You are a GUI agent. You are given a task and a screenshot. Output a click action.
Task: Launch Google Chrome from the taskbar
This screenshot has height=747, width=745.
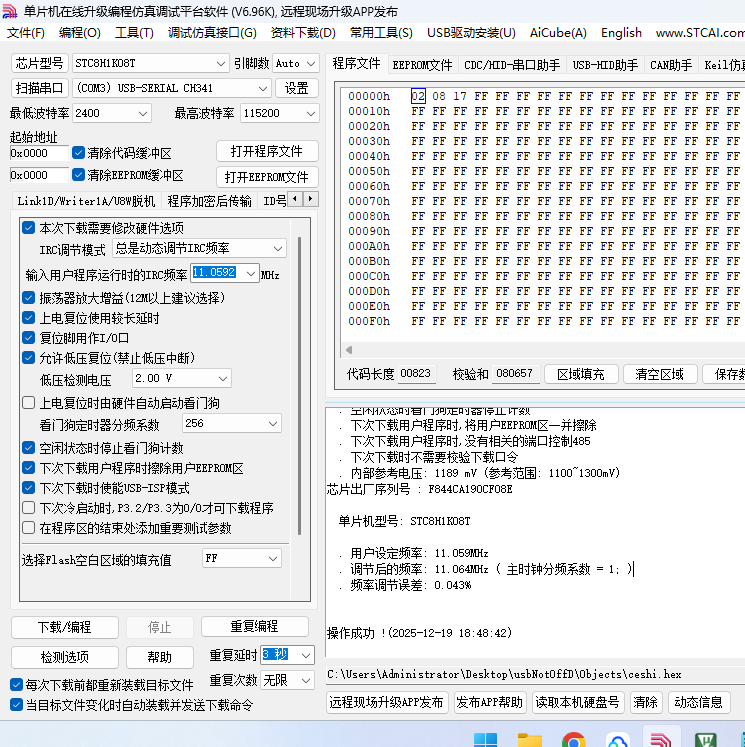coord(574,741)
